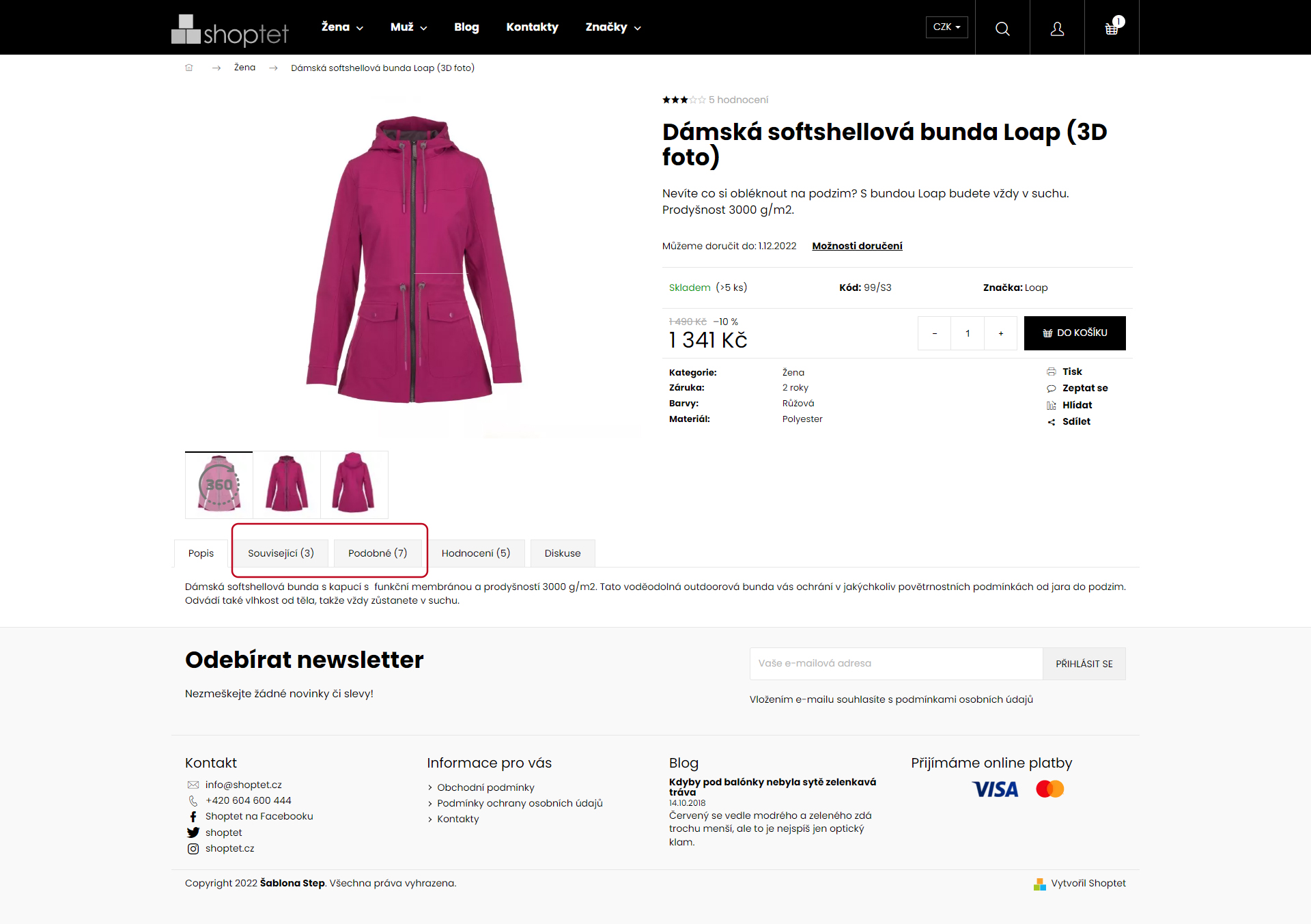Viewport: 1311px width, 924px height.
Task: Click the Twitter bird icon
Action: (x=193, y=832)
